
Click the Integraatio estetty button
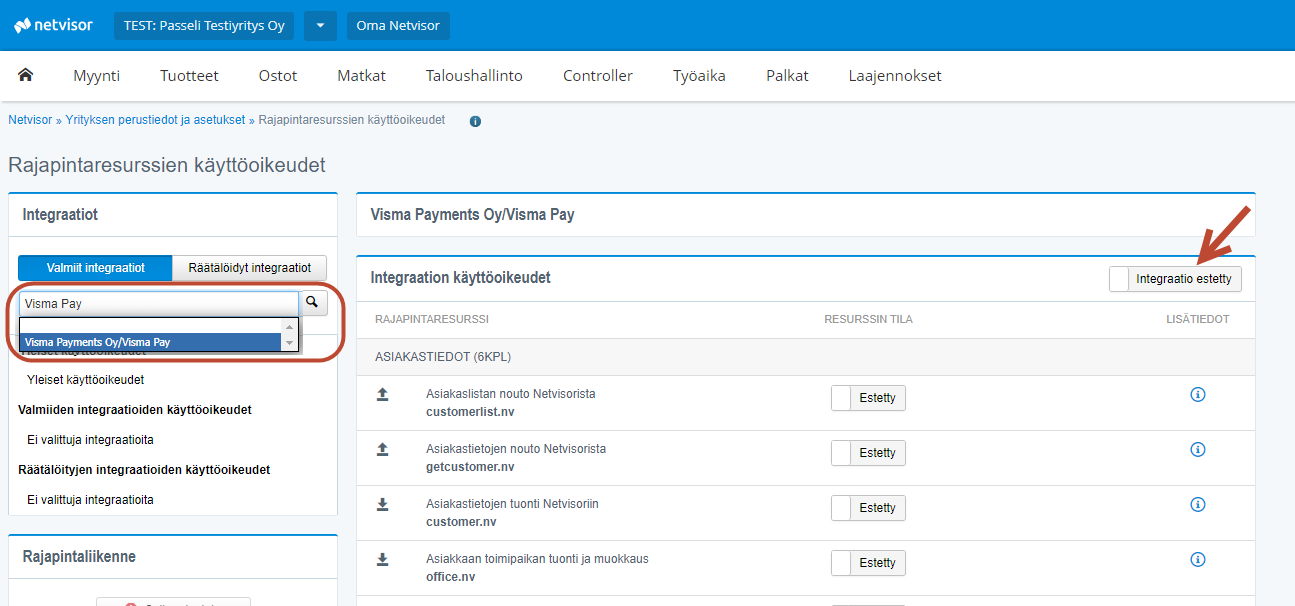click(x=1175, y=278)
